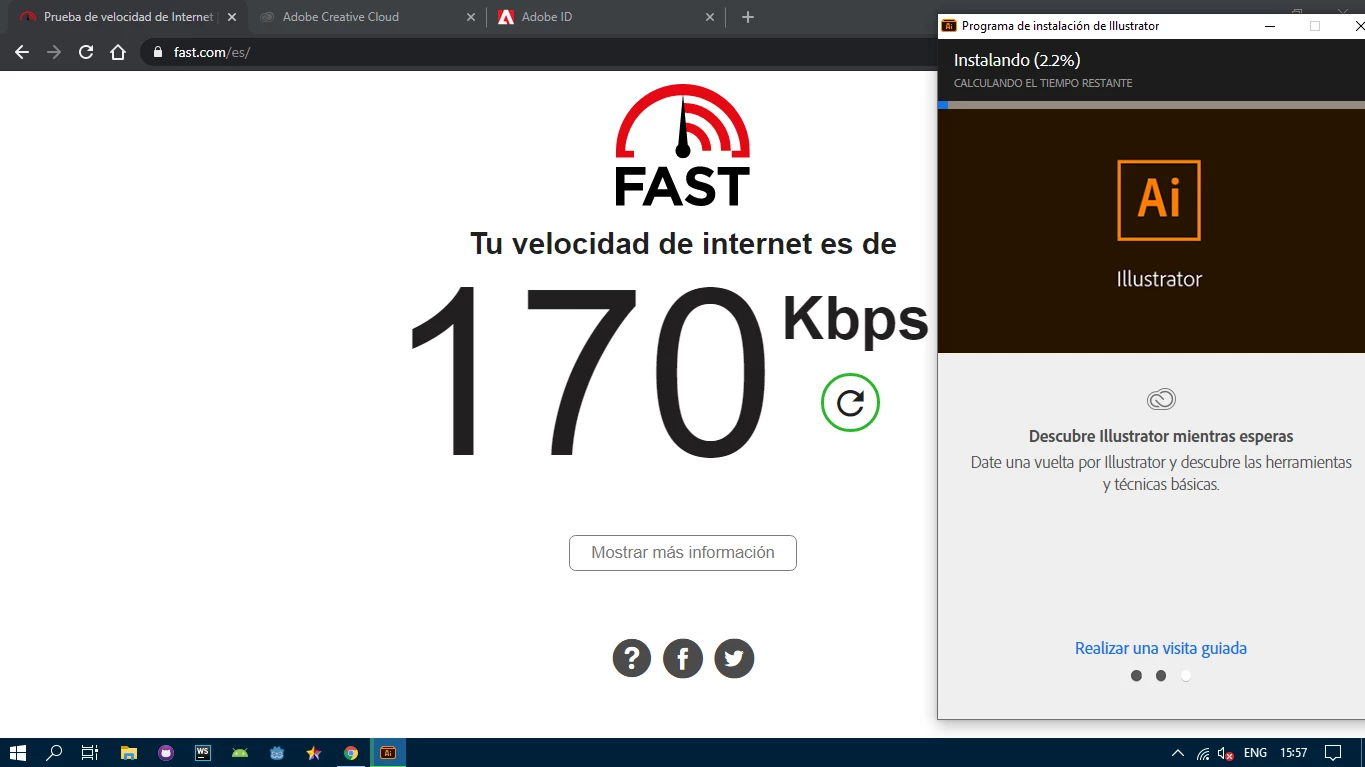Image resolution: width=1365 pixels, height=767 pixels.
Task: Open Wi-Fi network settings in the tray
Action: point(1203,753)
